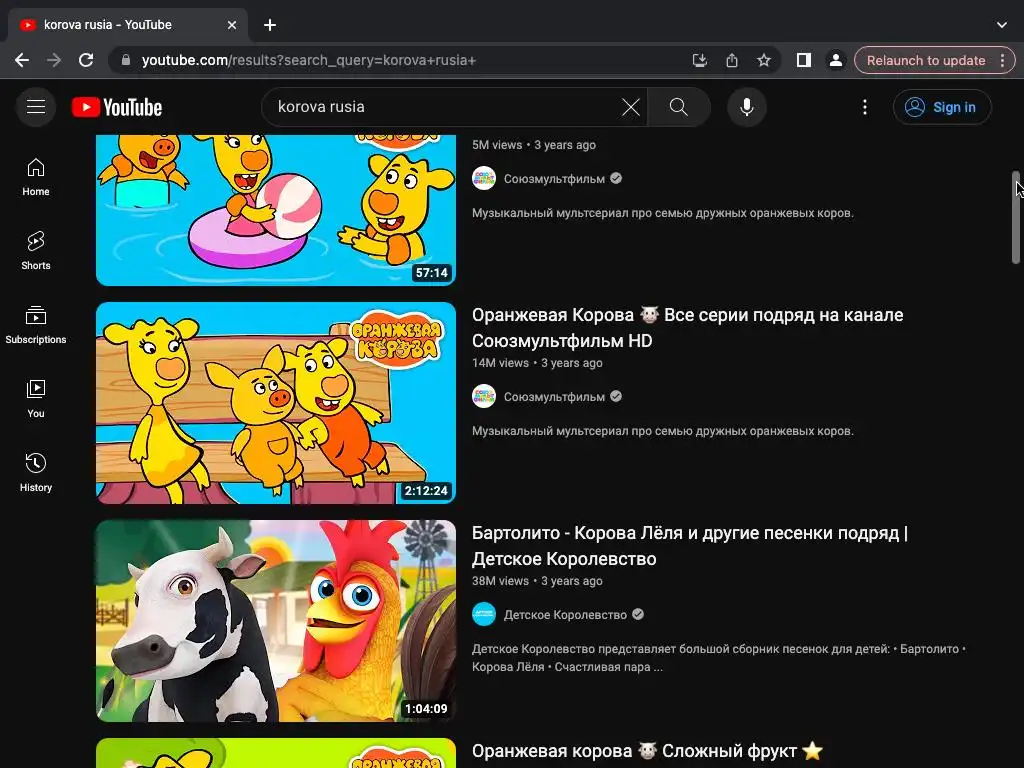The image size is (1024, 768).
Task: Open title Оранжевая корова Сложный фрукт
Action: (647, 752)
